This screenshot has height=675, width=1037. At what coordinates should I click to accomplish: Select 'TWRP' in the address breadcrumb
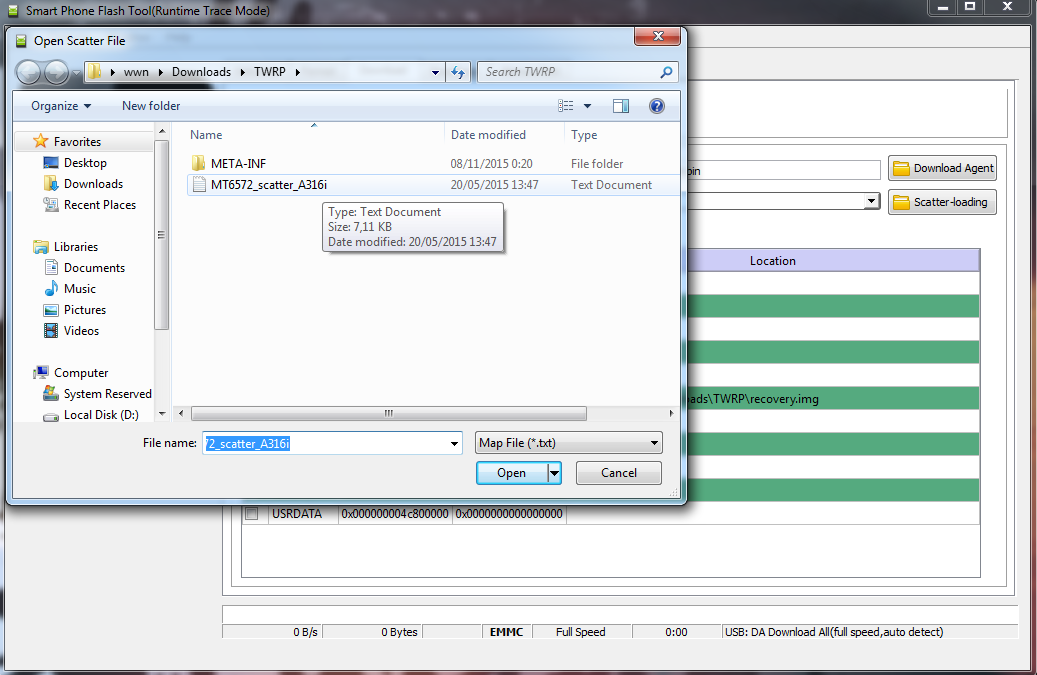tap(270, 72)
